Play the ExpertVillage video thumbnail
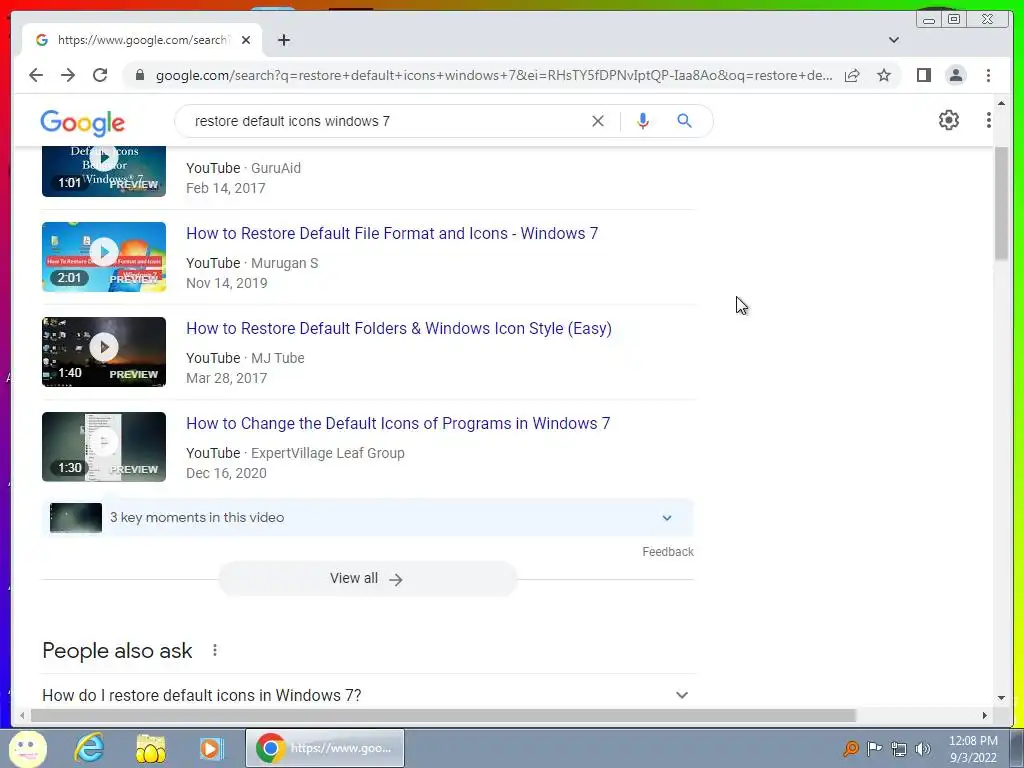Screen dimensions: 1024x768 click(104, 447)
